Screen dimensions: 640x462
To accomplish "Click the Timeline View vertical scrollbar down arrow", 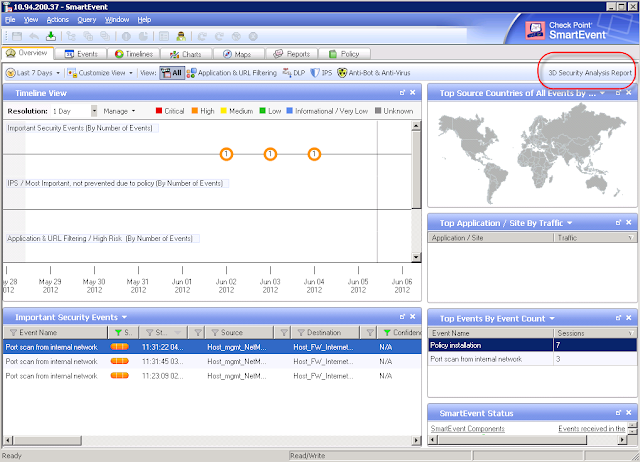I will click(416, 257).
